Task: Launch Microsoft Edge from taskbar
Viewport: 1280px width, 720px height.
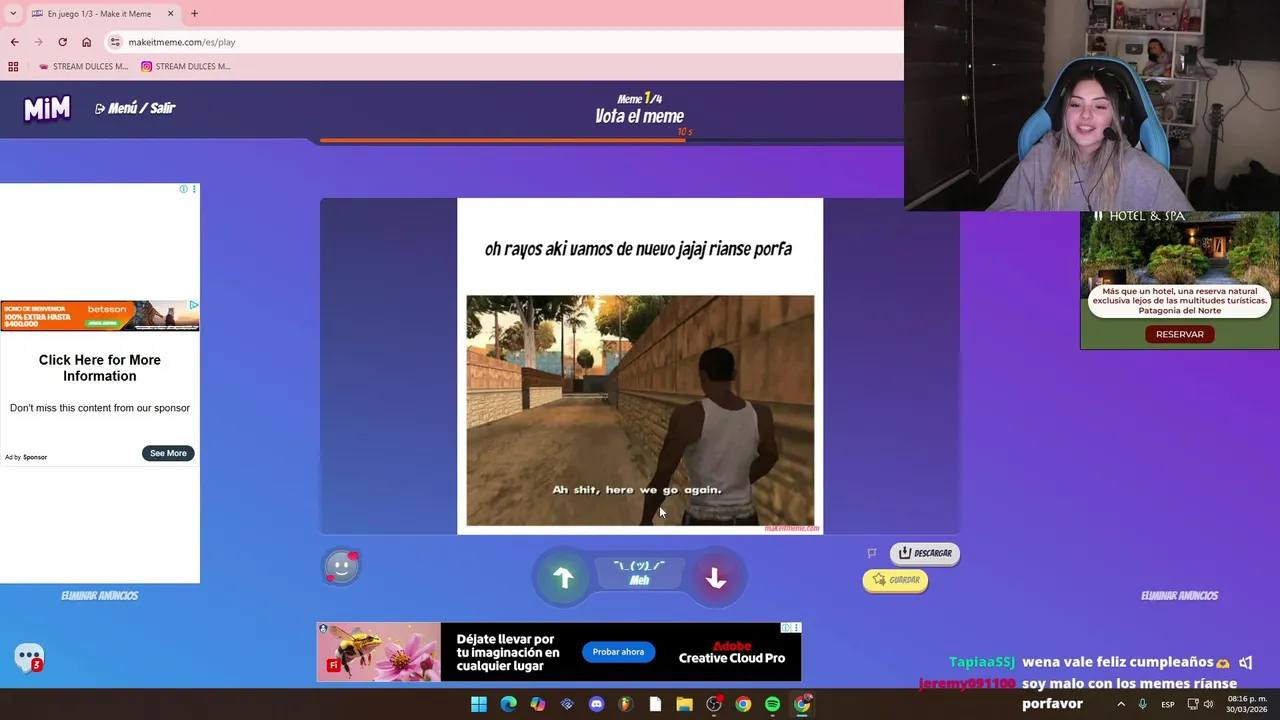Action: tap(508, 704)
